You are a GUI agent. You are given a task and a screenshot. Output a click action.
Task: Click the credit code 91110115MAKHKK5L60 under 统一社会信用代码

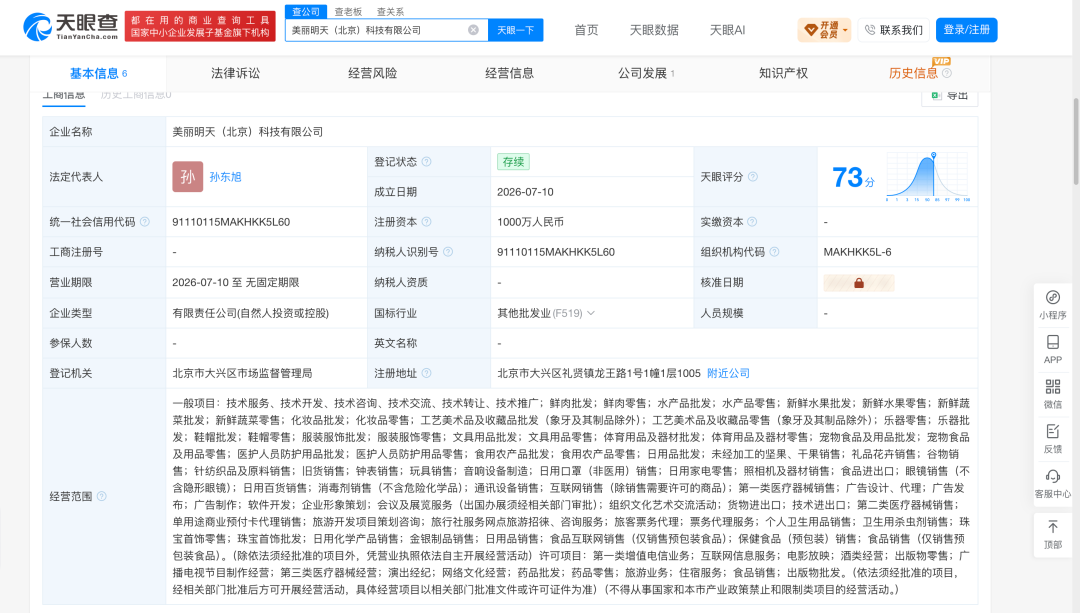tap(231, 222)
